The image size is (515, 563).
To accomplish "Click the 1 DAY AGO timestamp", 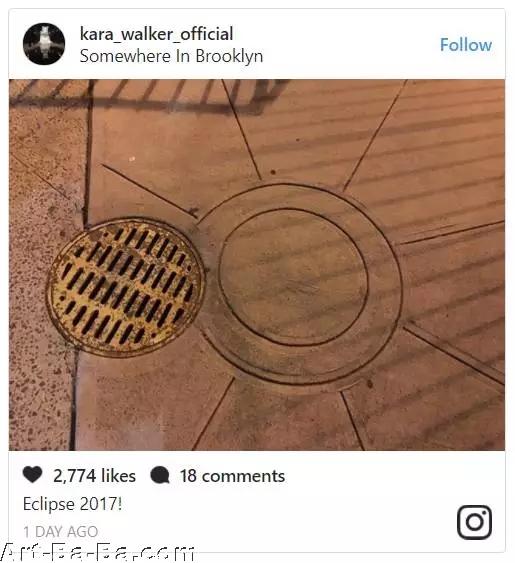I will (61, 532).
